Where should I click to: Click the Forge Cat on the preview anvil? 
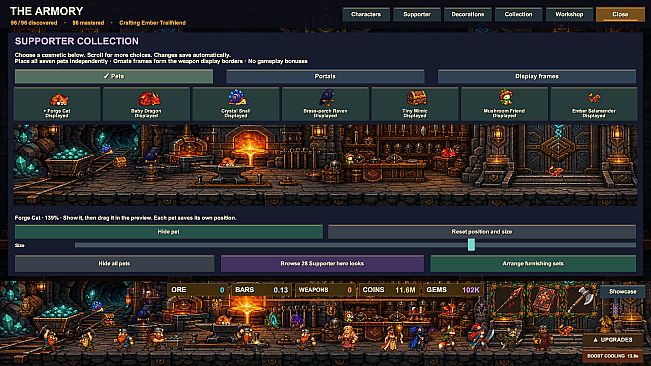tap(228, 162)
